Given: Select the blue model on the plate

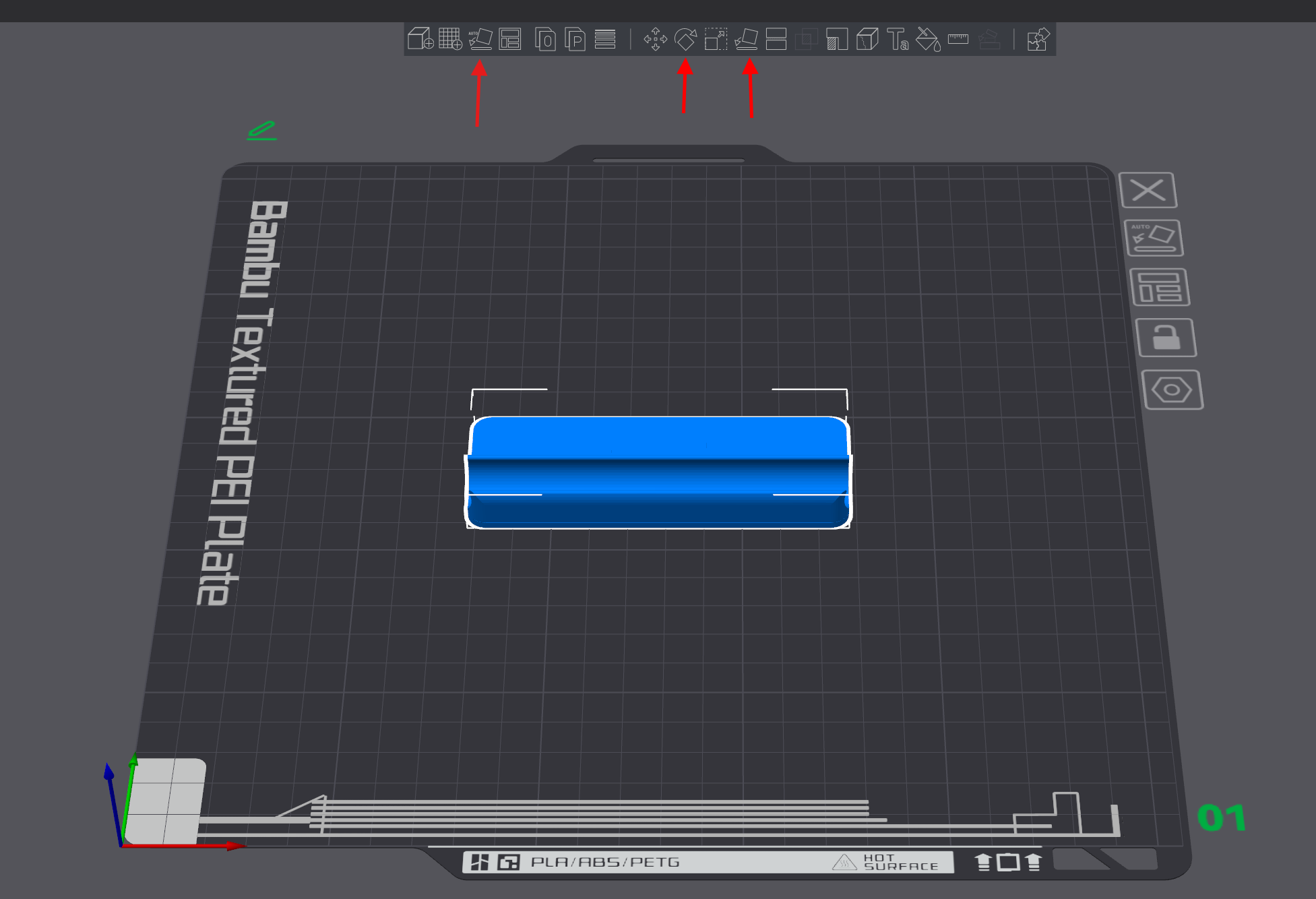Looking at the screenshot, I should [658, 472].
